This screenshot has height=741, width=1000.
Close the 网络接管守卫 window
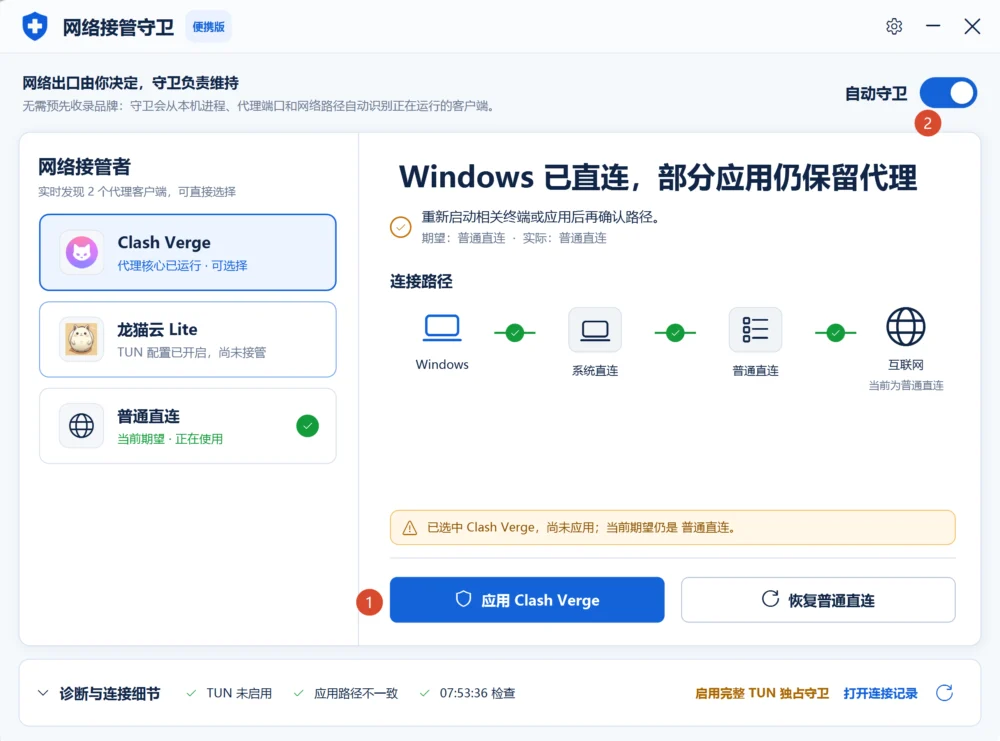point(972,26)
